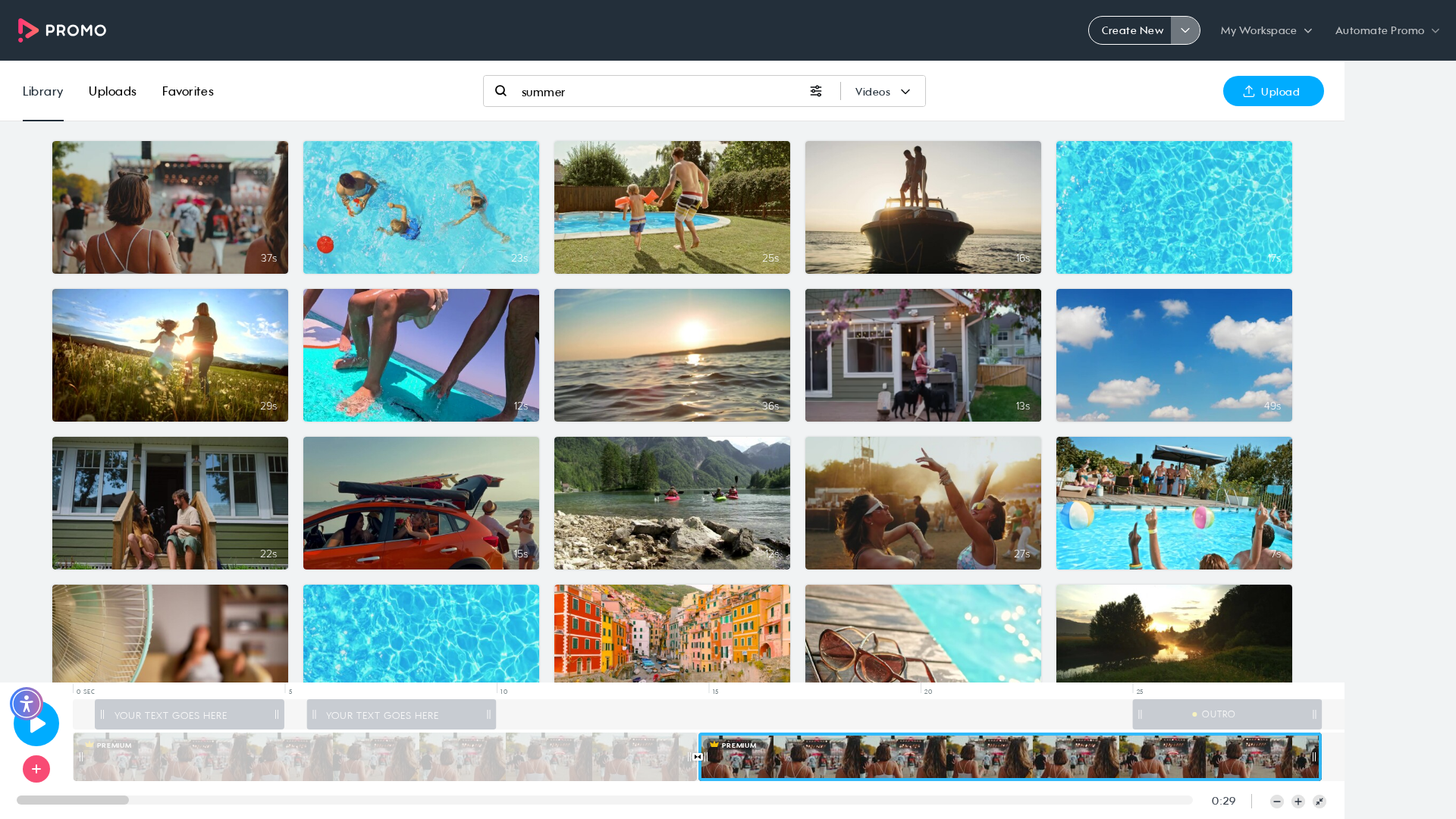Zoom in the timeline
This screenshot has width=1456, height=819.
tap(1298, 802)
